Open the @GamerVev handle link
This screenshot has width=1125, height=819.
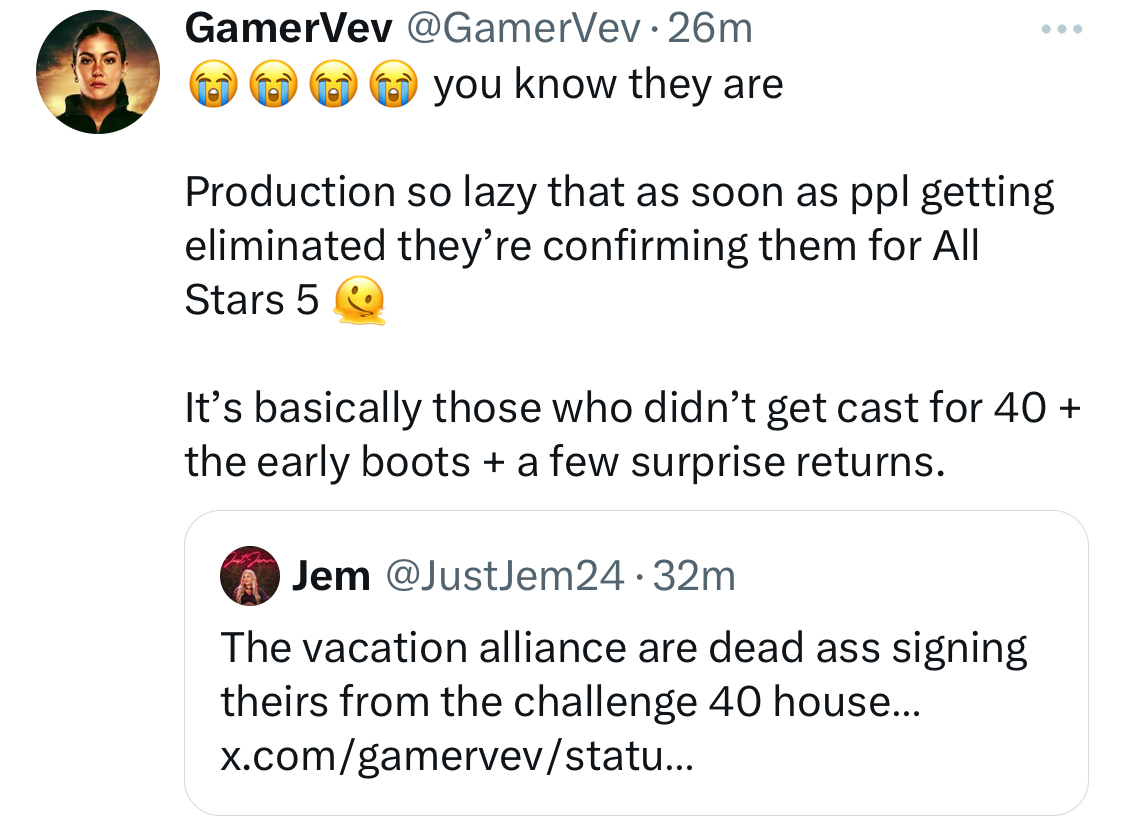[x=524, y=29]
